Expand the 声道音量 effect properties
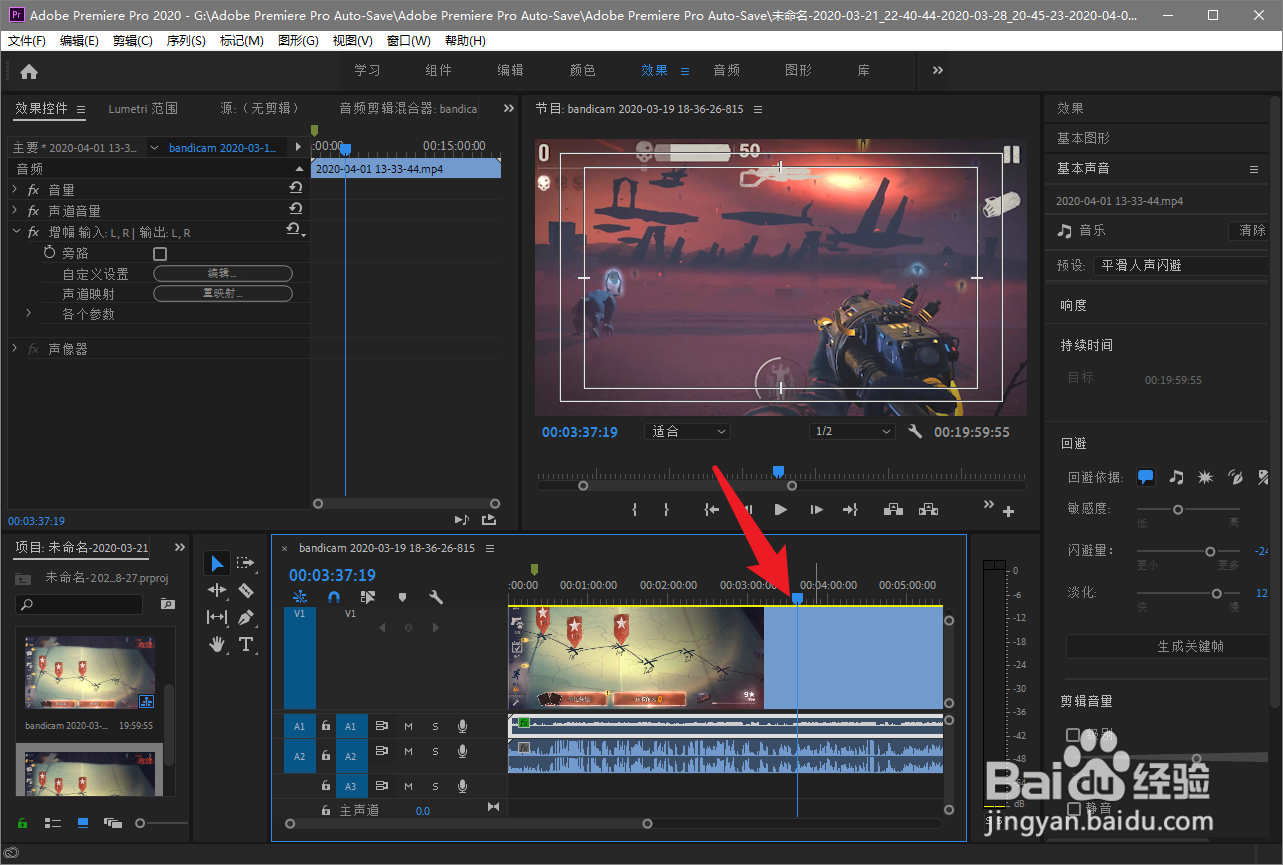Viewport: 1283px width, 865px height. tap(15, 210)
